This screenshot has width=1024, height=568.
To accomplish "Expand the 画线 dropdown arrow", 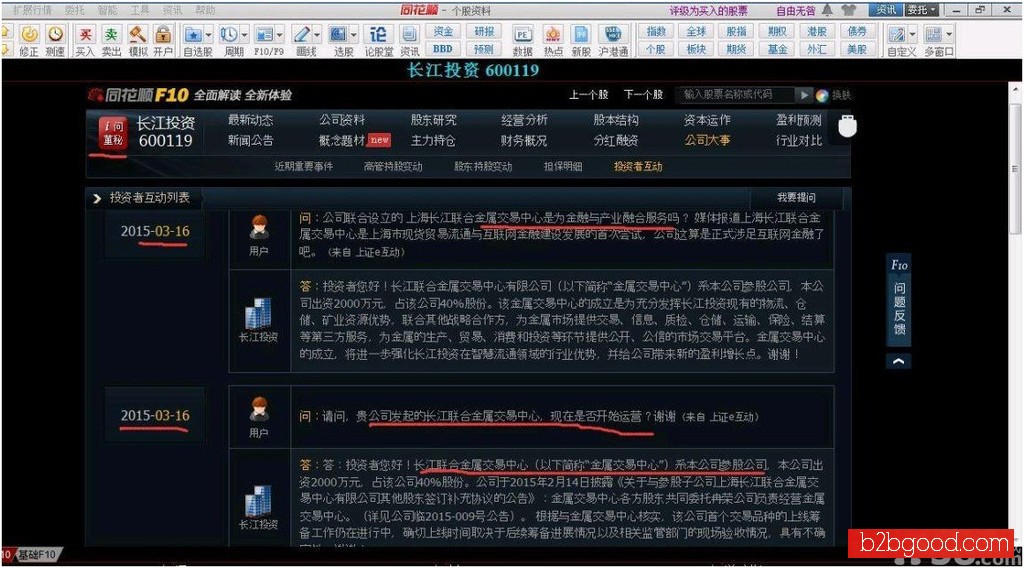I will coord(317,35).
